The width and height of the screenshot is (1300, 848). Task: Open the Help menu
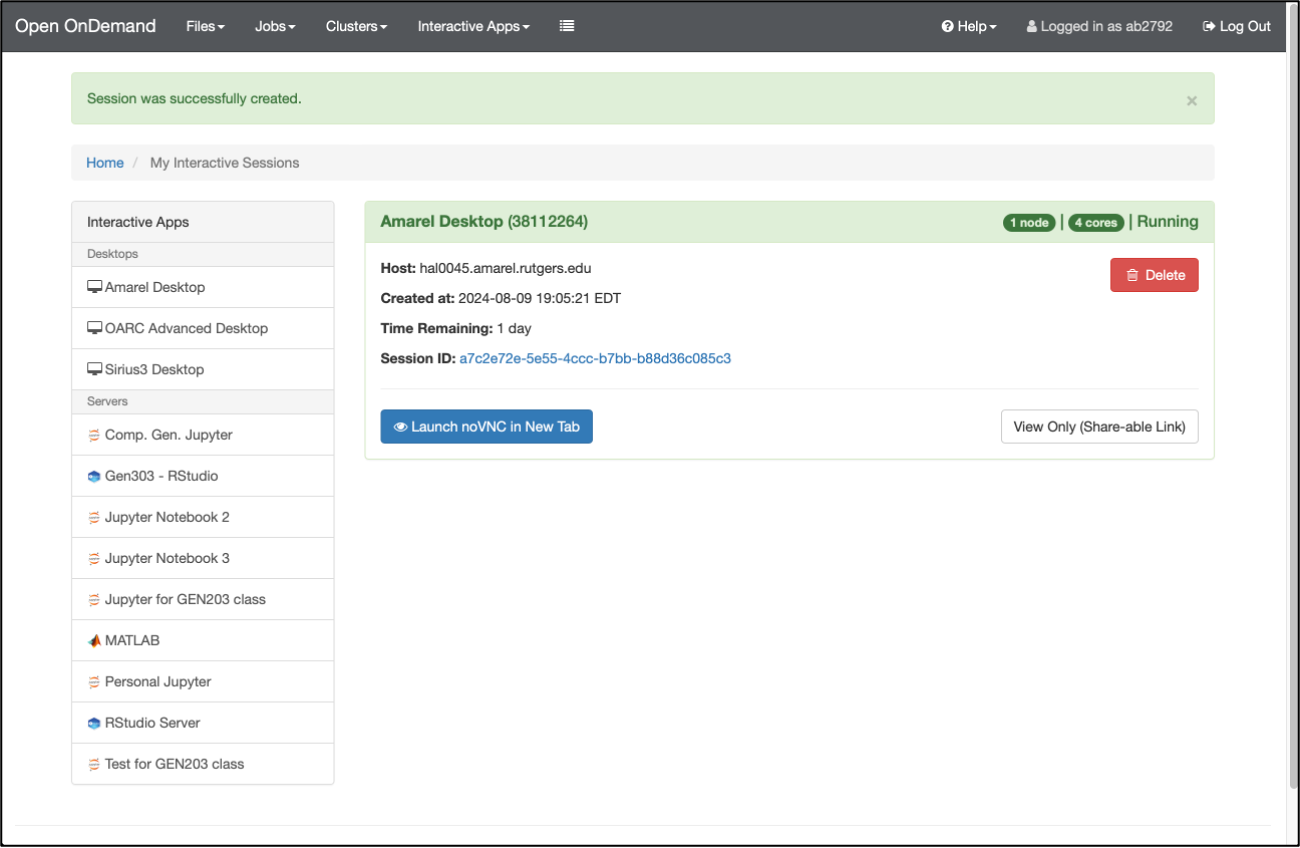[969, 26]
